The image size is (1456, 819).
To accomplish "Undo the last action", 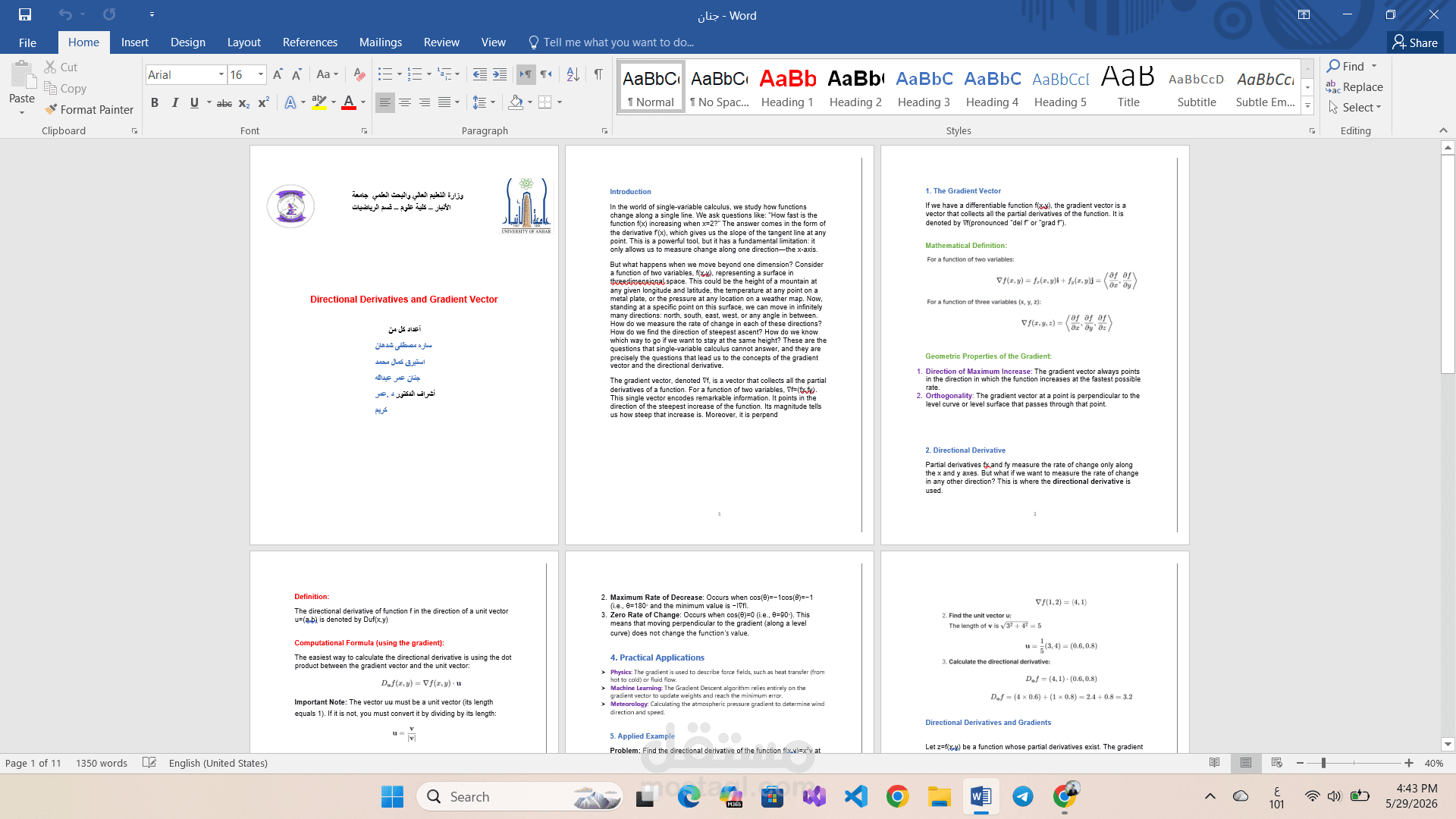I will coord(65,14).
